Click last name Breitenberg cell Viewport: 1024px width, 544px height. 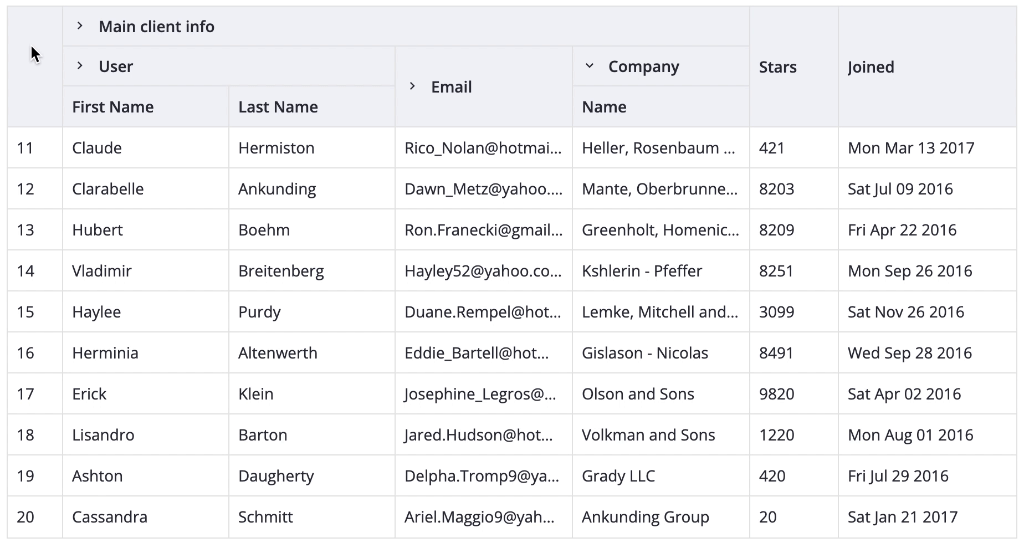point(312,271)
